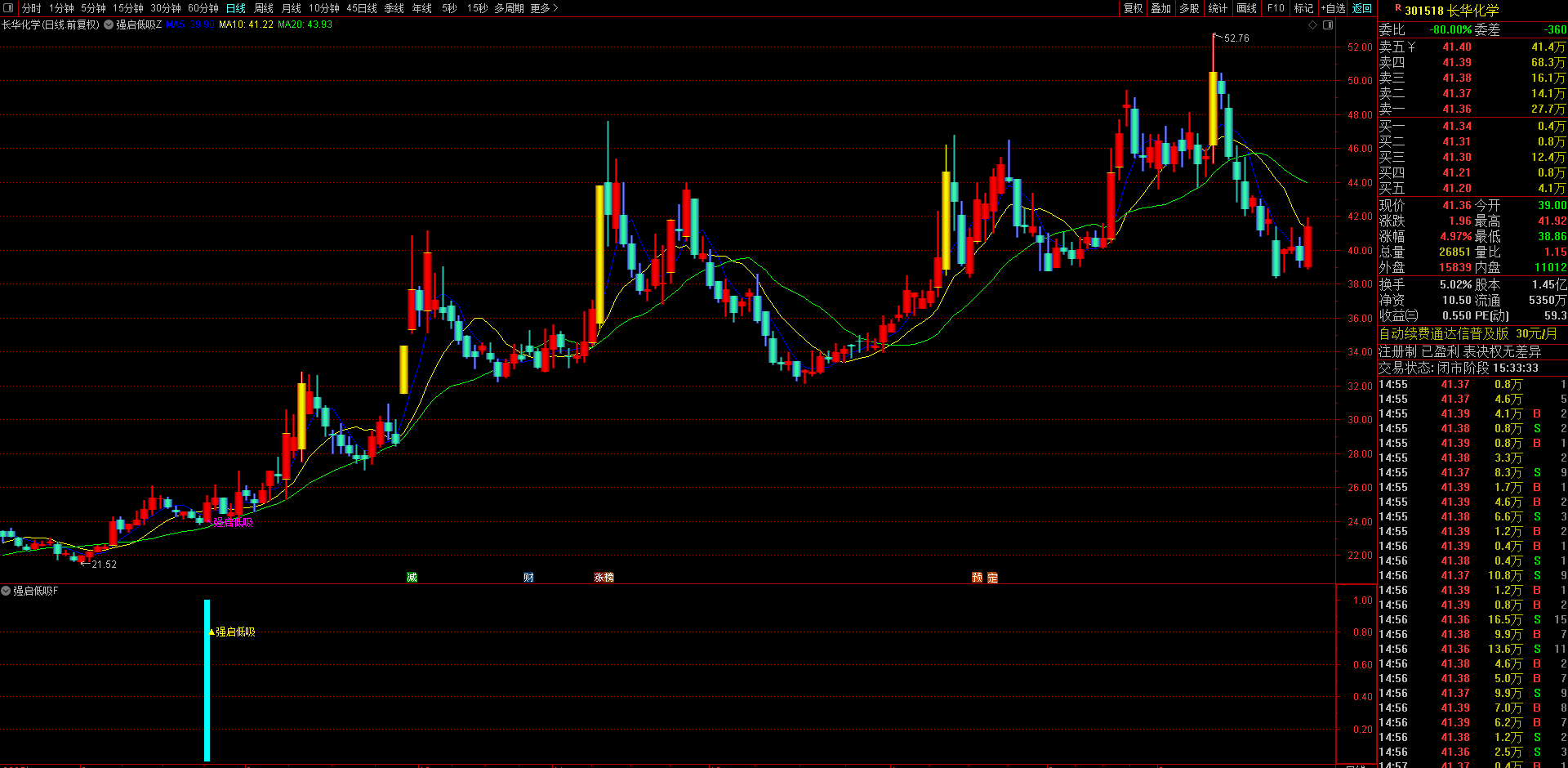The image size is (1568, 768).
Task: Select the 45日线 period
Action: tap(362, 8)
